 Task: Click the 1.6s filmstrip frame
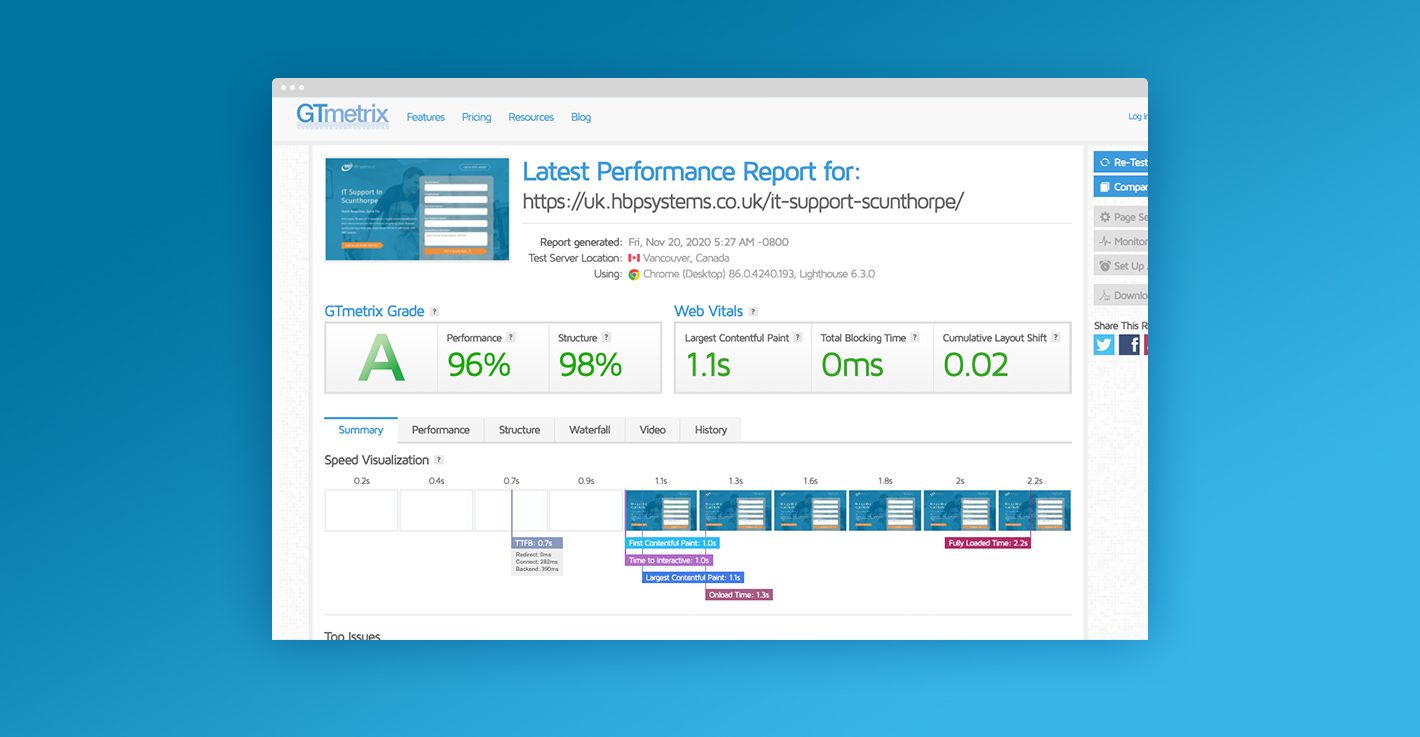point(810,510)
